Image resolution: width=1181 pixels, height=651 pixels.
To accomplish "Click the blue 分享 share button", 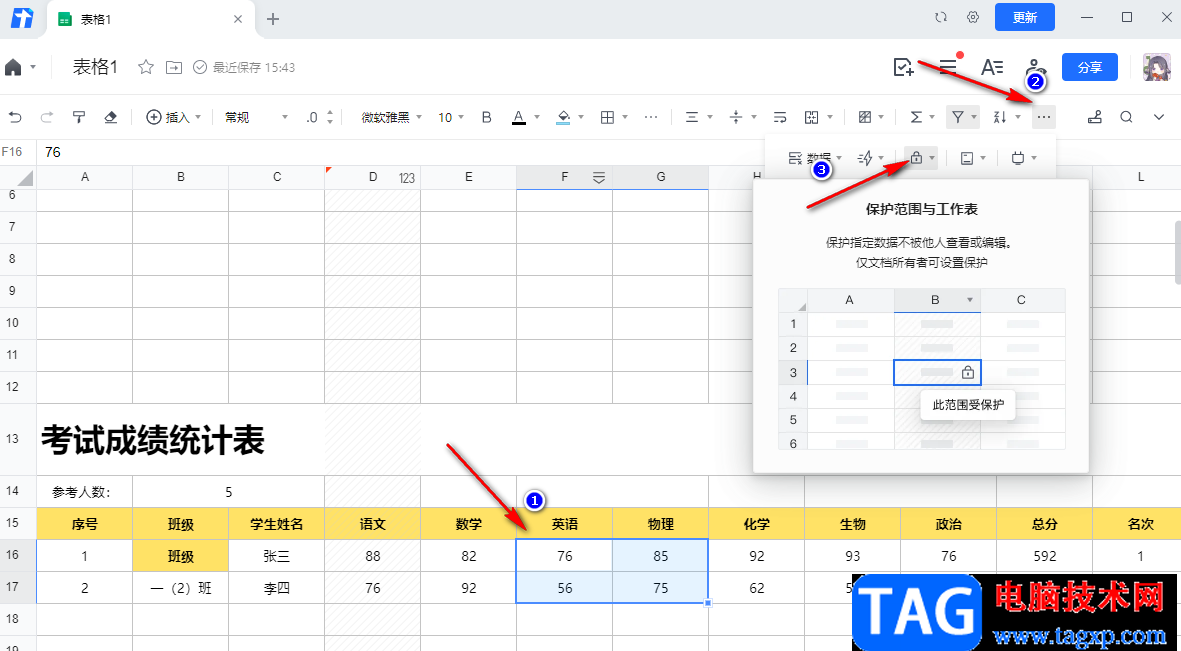I will [1090, 67].
